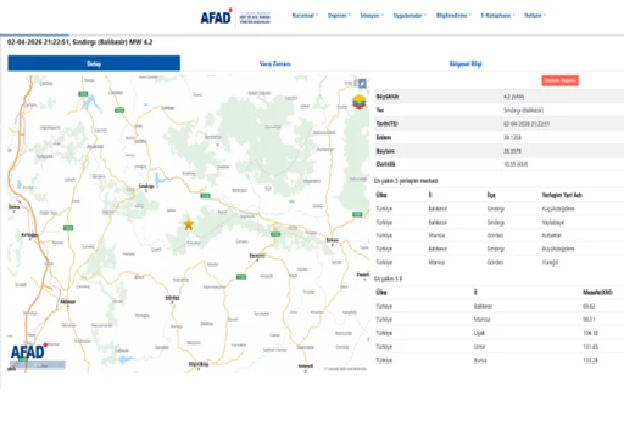Click the AFAD watermark logo on the map
This screenshot has height=421, width=628.
coord(35,352)
